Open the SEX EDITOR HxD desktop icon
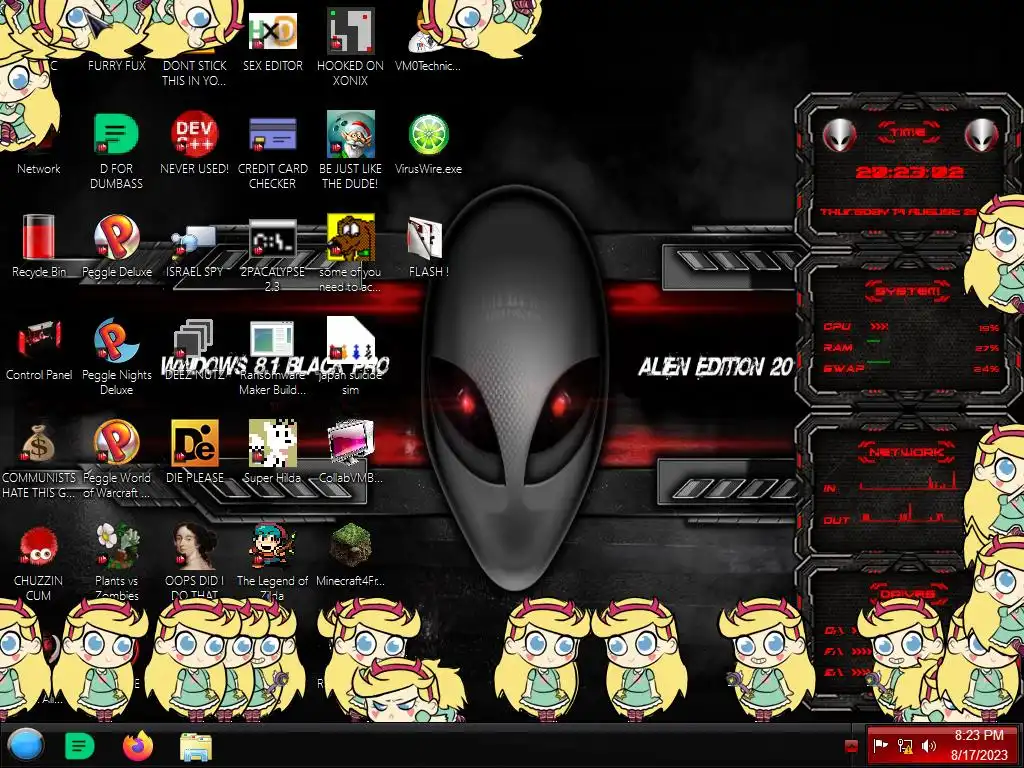The width and height of the screenshot is (1024, 768). coord(273,31)
